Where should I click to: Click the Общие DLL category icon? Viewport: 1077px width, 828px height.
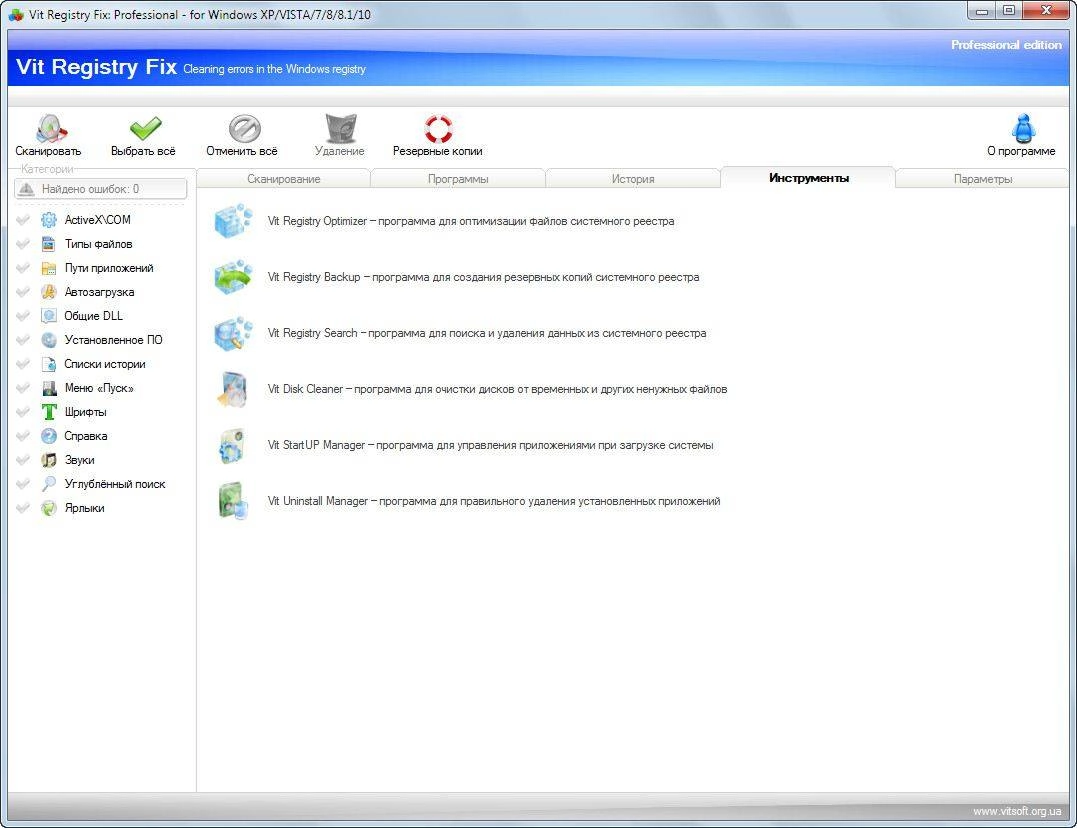point(49,316)
